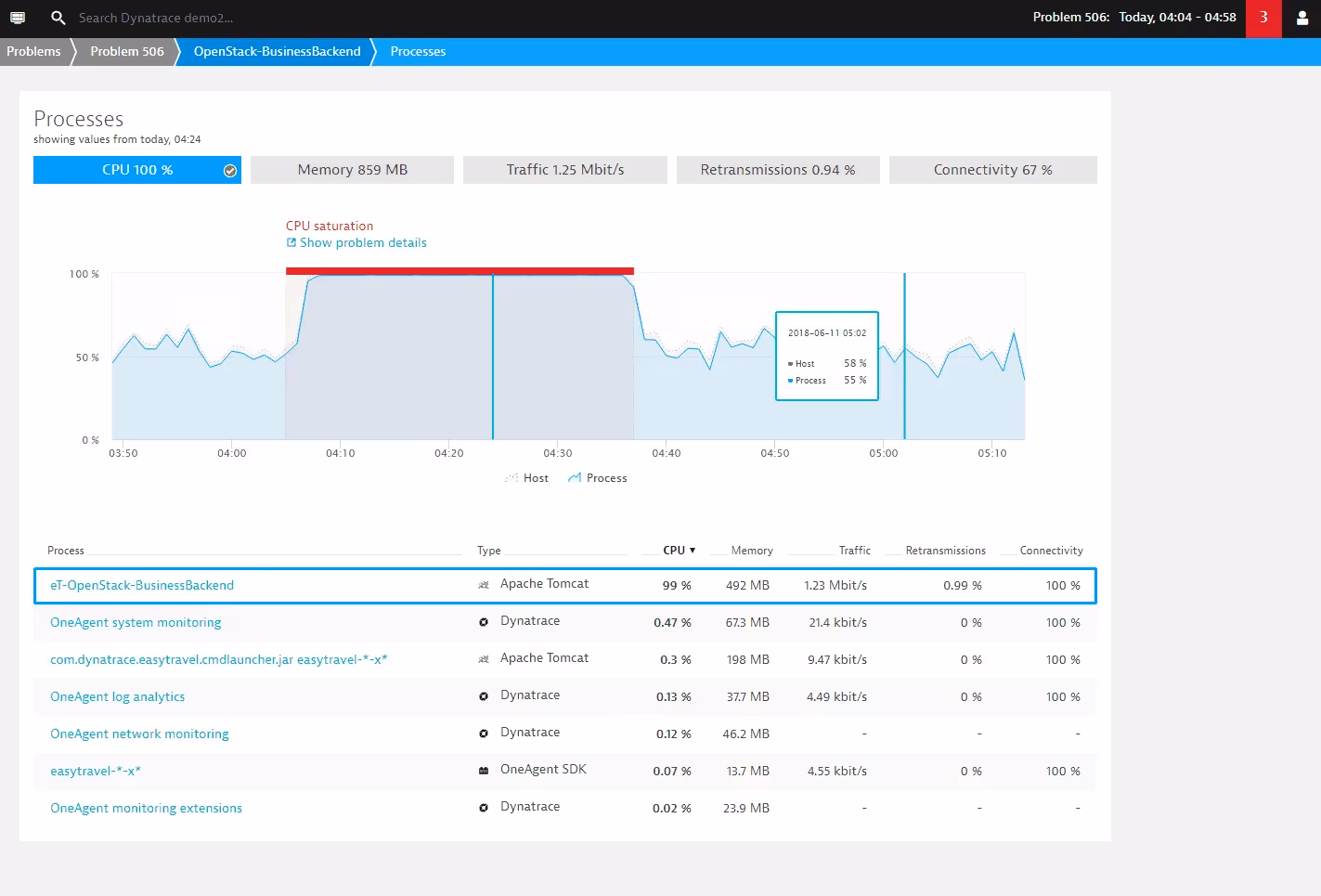
Task: Select the CPU 100 % metric tab
Action: pos(137,170)
